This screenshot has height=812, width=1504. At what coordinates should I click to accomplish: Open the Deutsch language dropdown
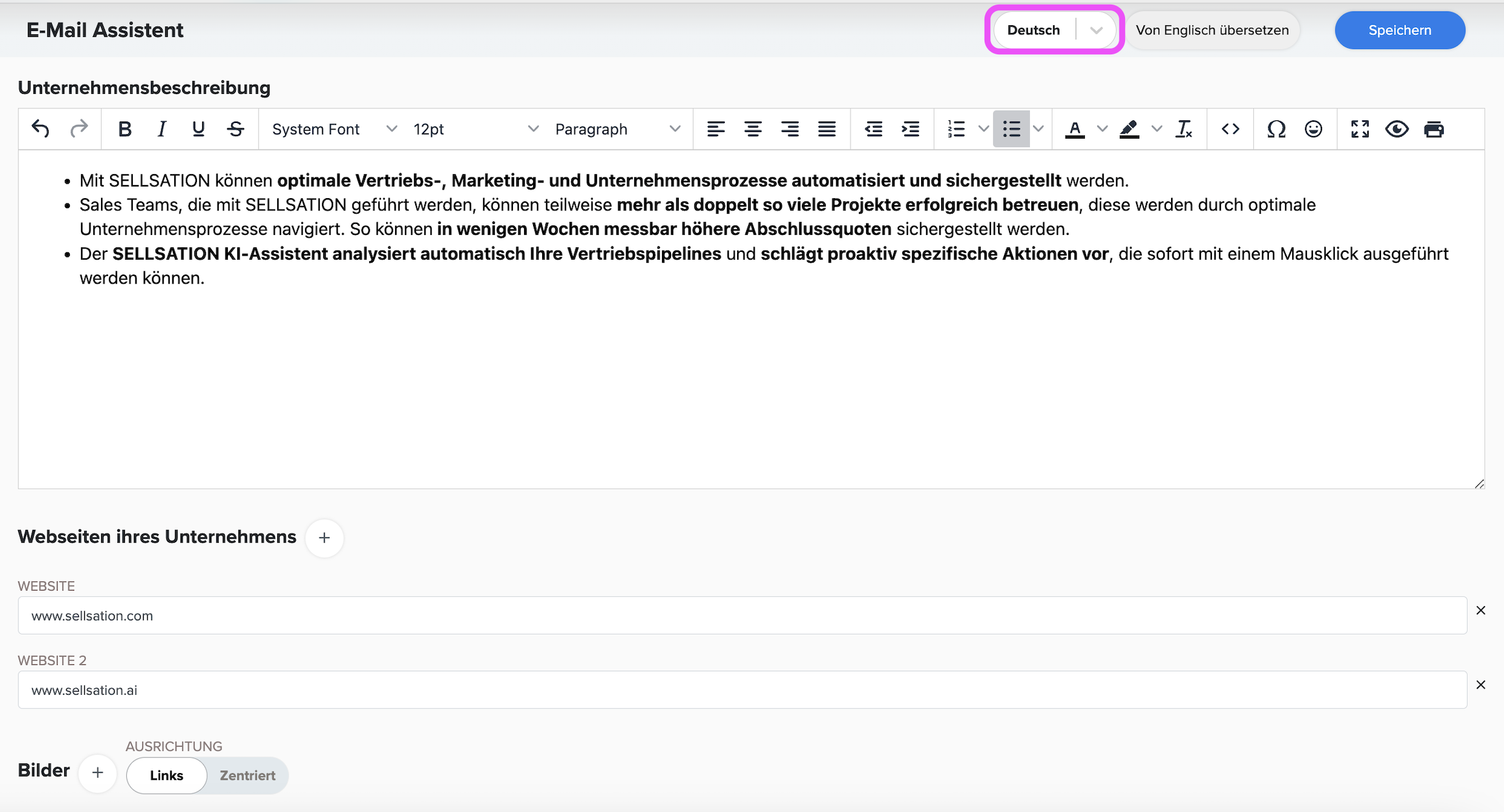pos(1054,30)
